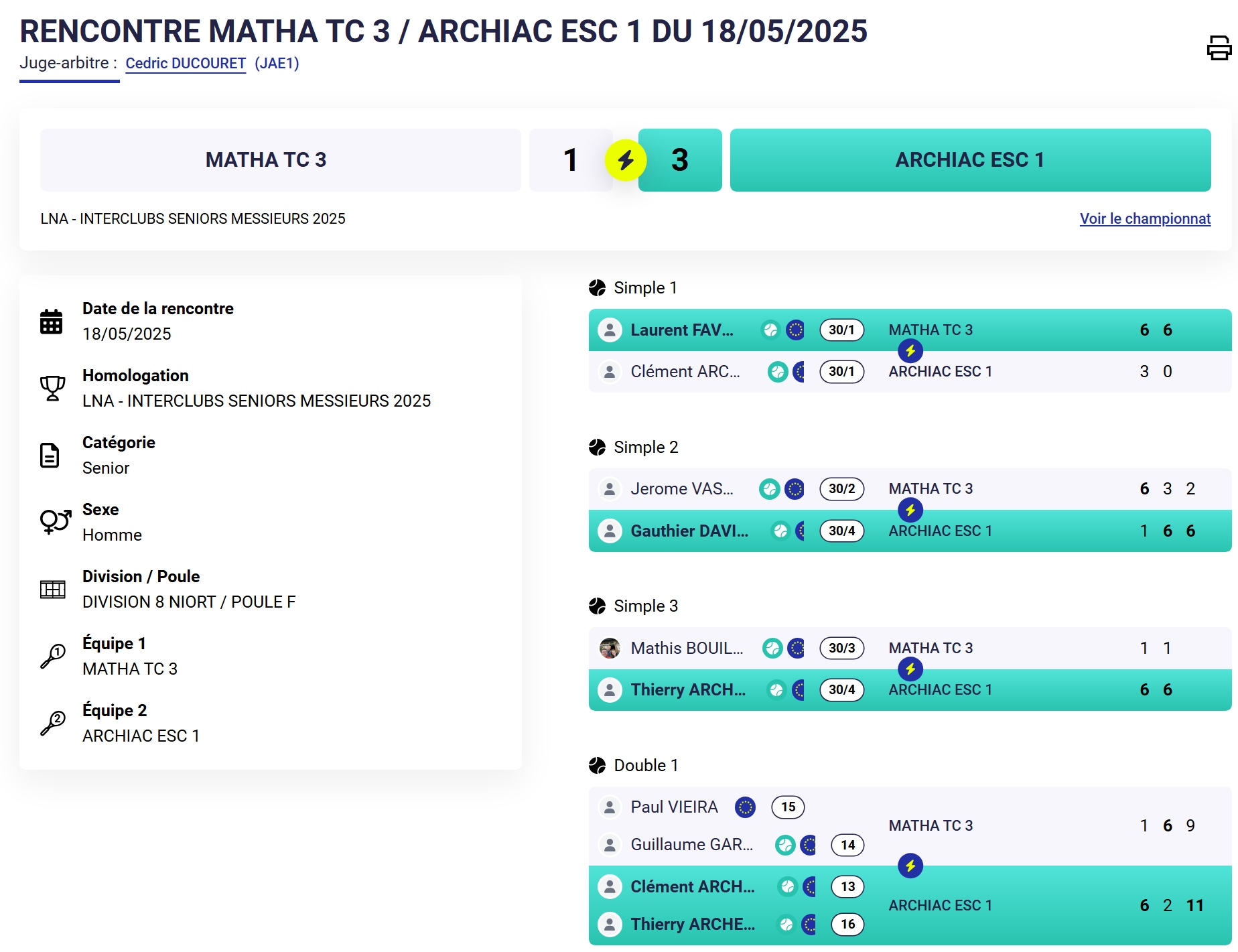Click the tennis ball badge beside Laurent FAV...
The height and width of the screenshot is (952, 1238).
pos(770,330)
